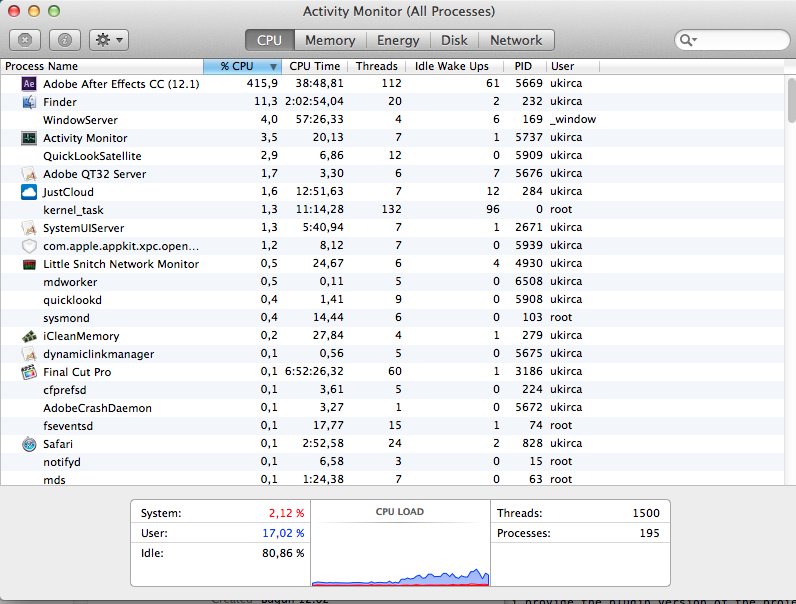Click the JustCloud cloud icon
This screenshot has height=604, width=796.
click(29, 192)
